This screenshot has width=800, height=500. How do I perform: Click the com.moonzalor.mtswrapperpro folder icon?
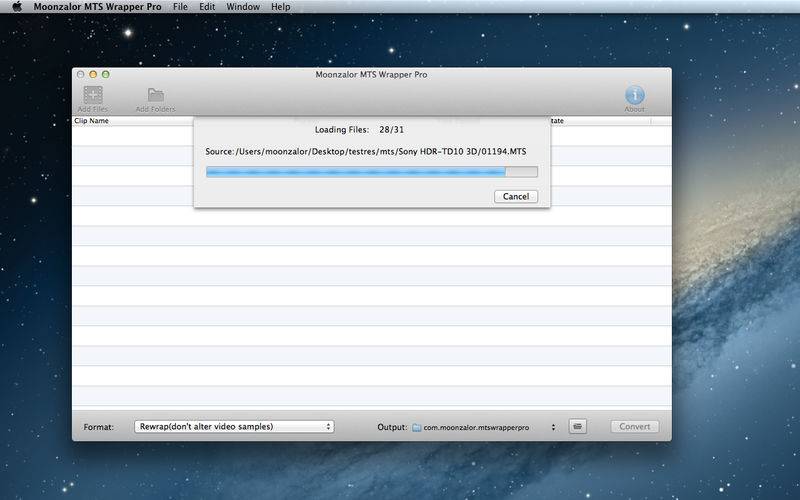(x=416, y=428)
